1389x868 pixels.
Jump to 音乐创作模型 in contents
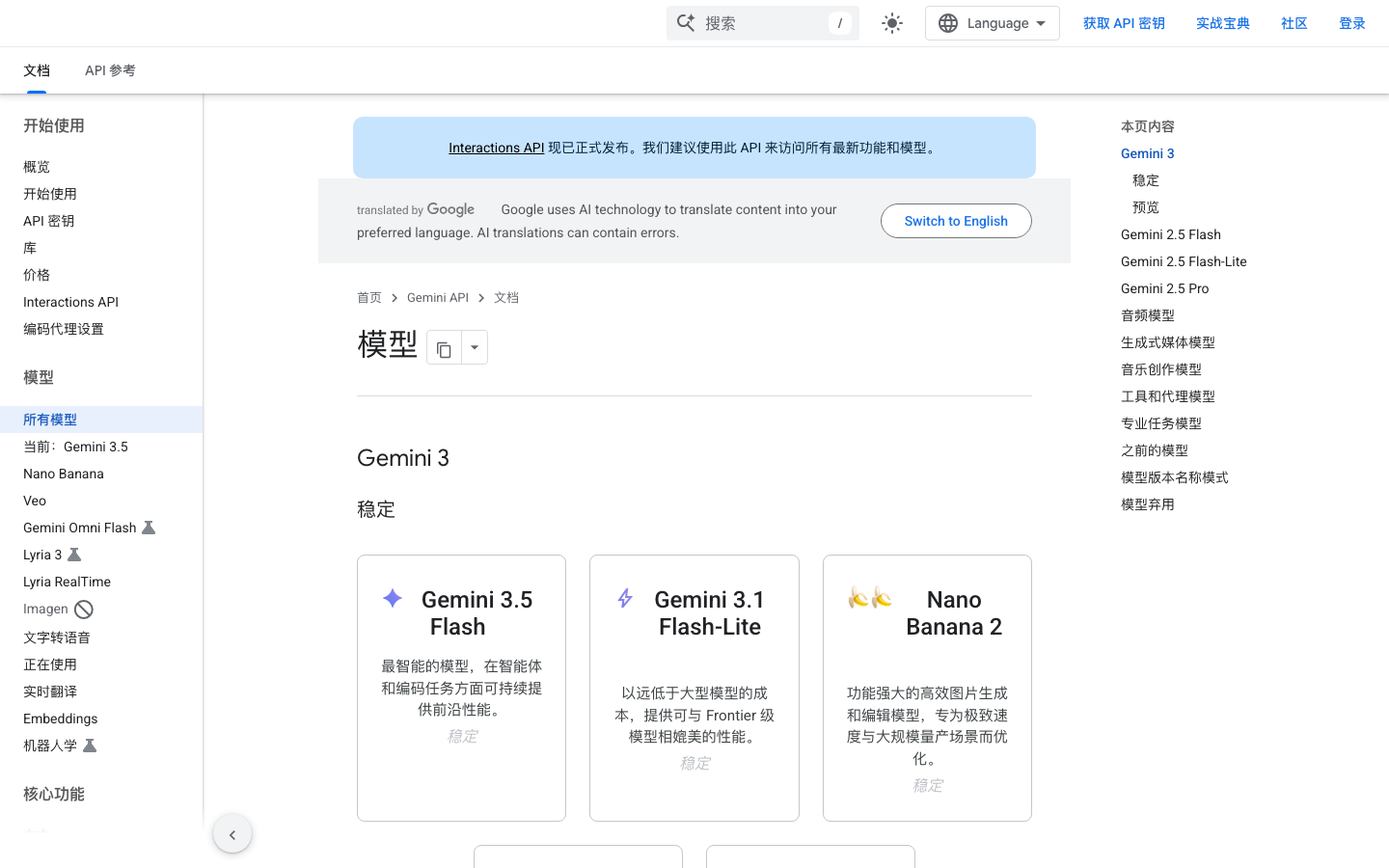[1161, 369]
